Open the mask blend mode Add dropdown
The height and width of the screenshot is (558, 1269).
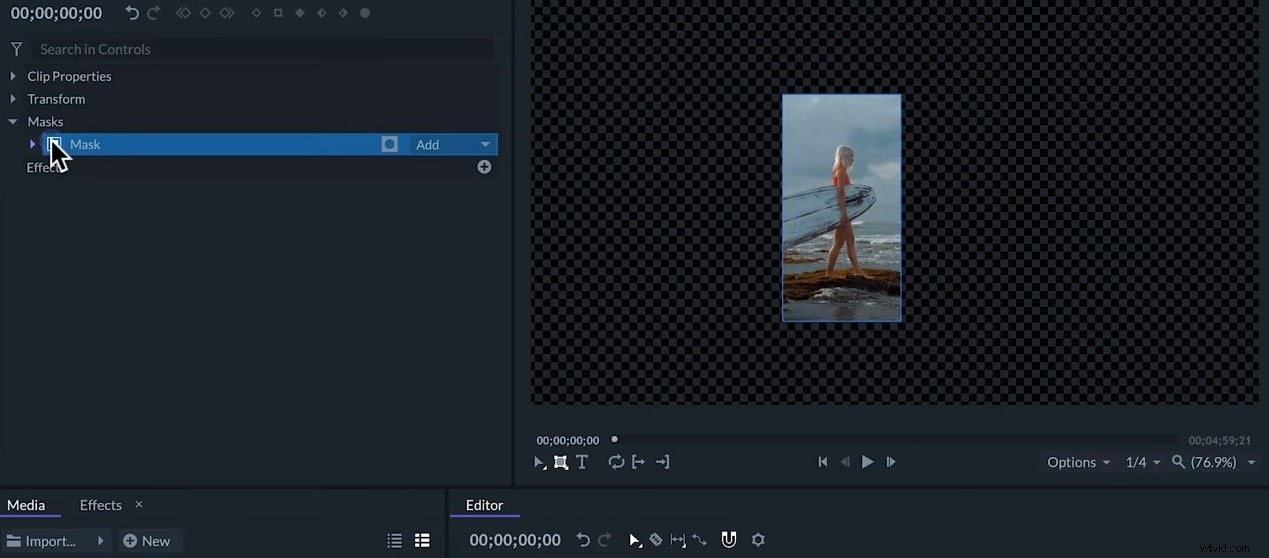click(x=452, y=145)
